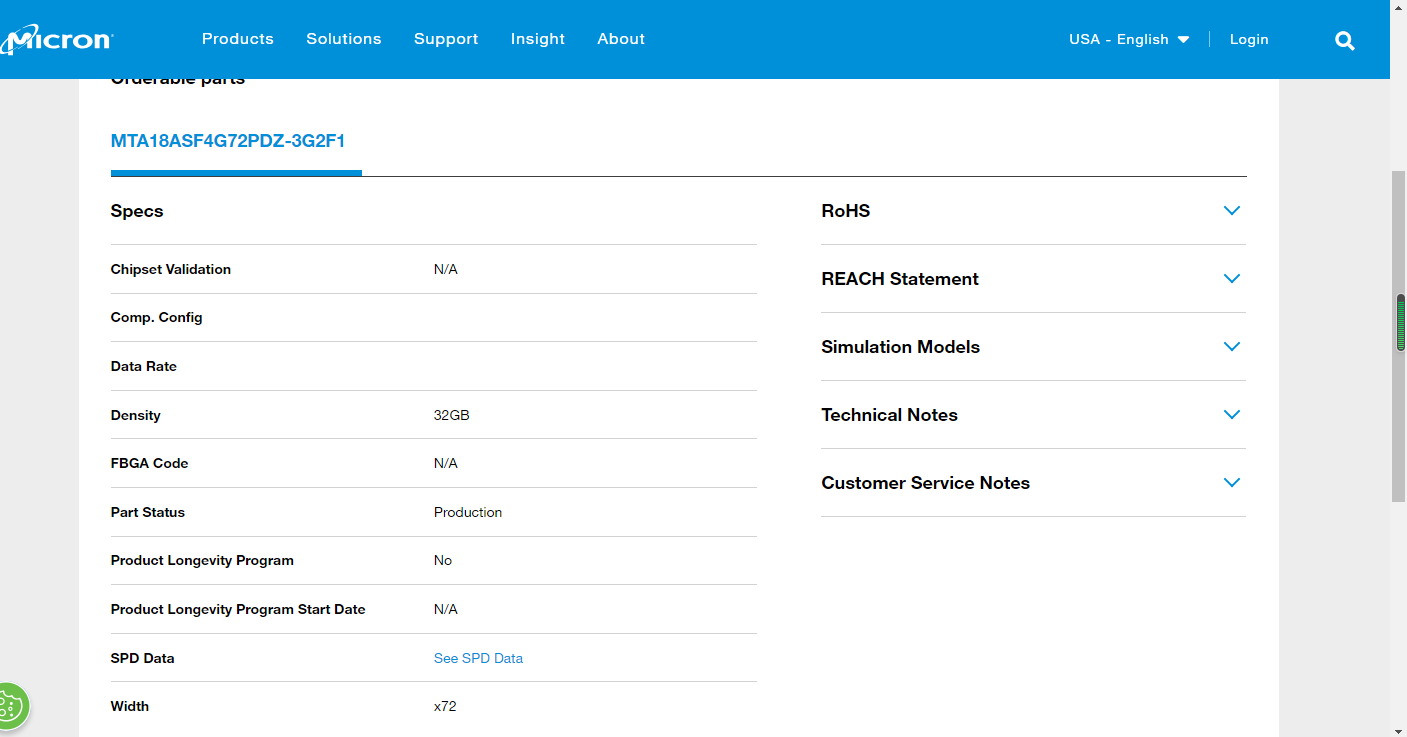Click the Specs heading
This screenshot has height=737, width=1407.
point(137,211)
